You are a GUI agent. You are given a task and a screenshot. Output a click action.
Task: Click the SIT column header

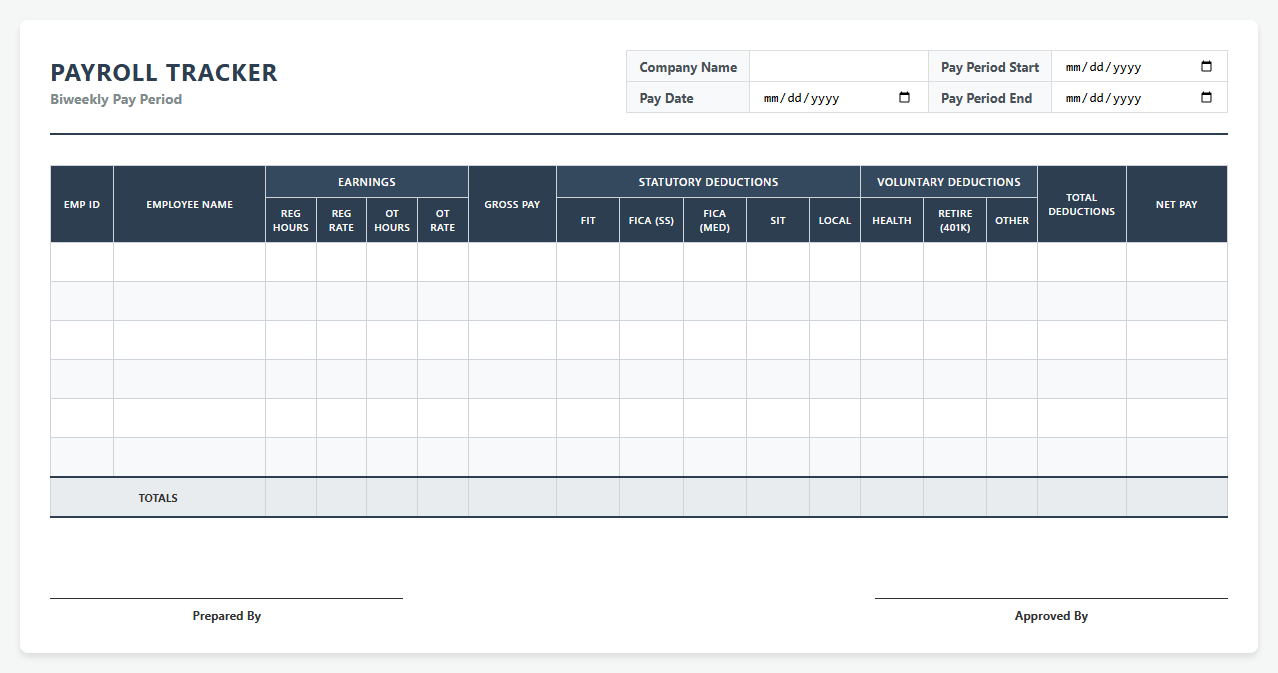(778, 220)
